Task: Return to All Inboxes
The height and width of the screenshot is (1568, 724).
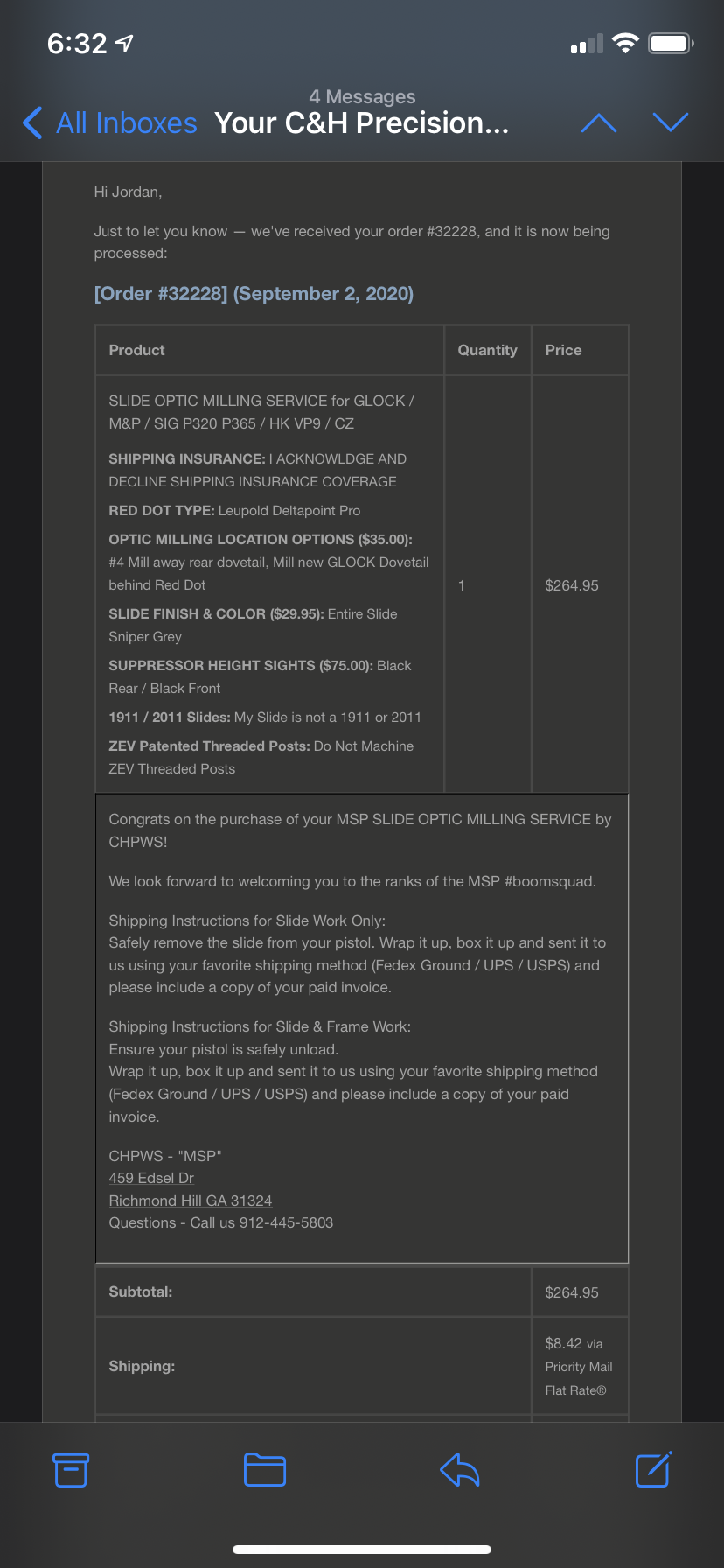Action: [126, 123]
